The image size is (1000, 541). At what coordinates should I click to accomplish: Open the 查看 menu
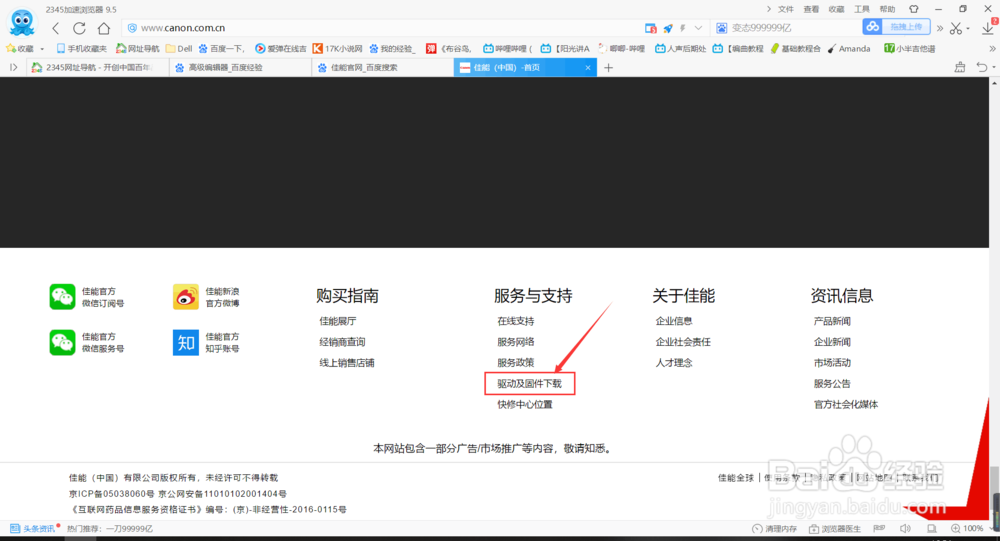(811, 9)
